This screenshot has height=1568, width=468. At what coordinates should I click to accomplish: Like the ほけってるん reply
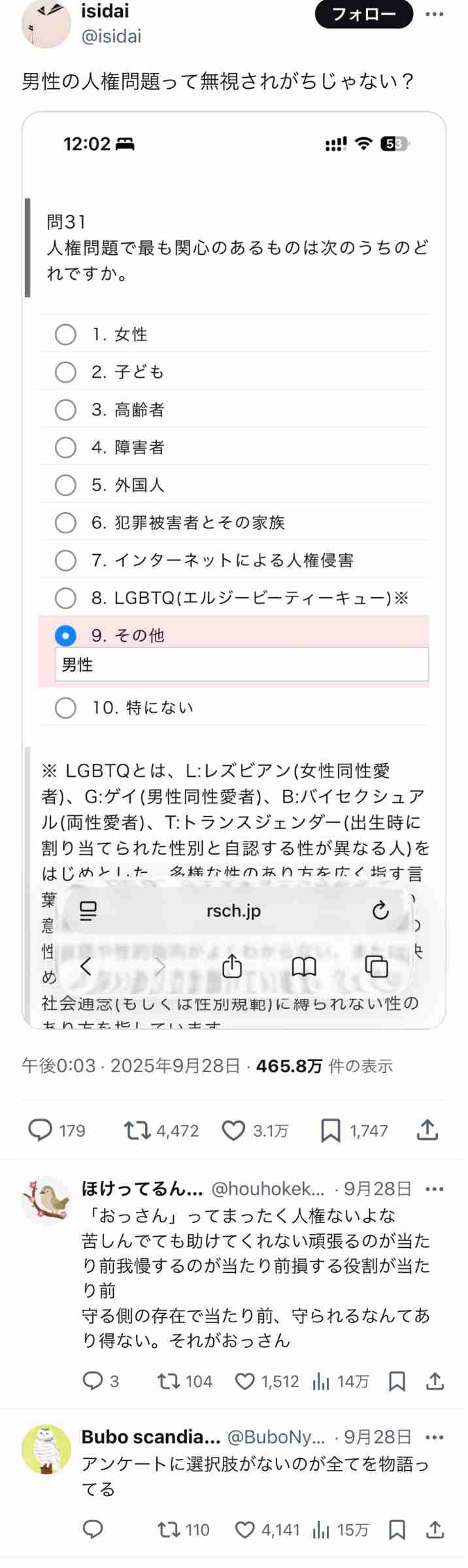pyautogui.click(x=244, y=1381)
